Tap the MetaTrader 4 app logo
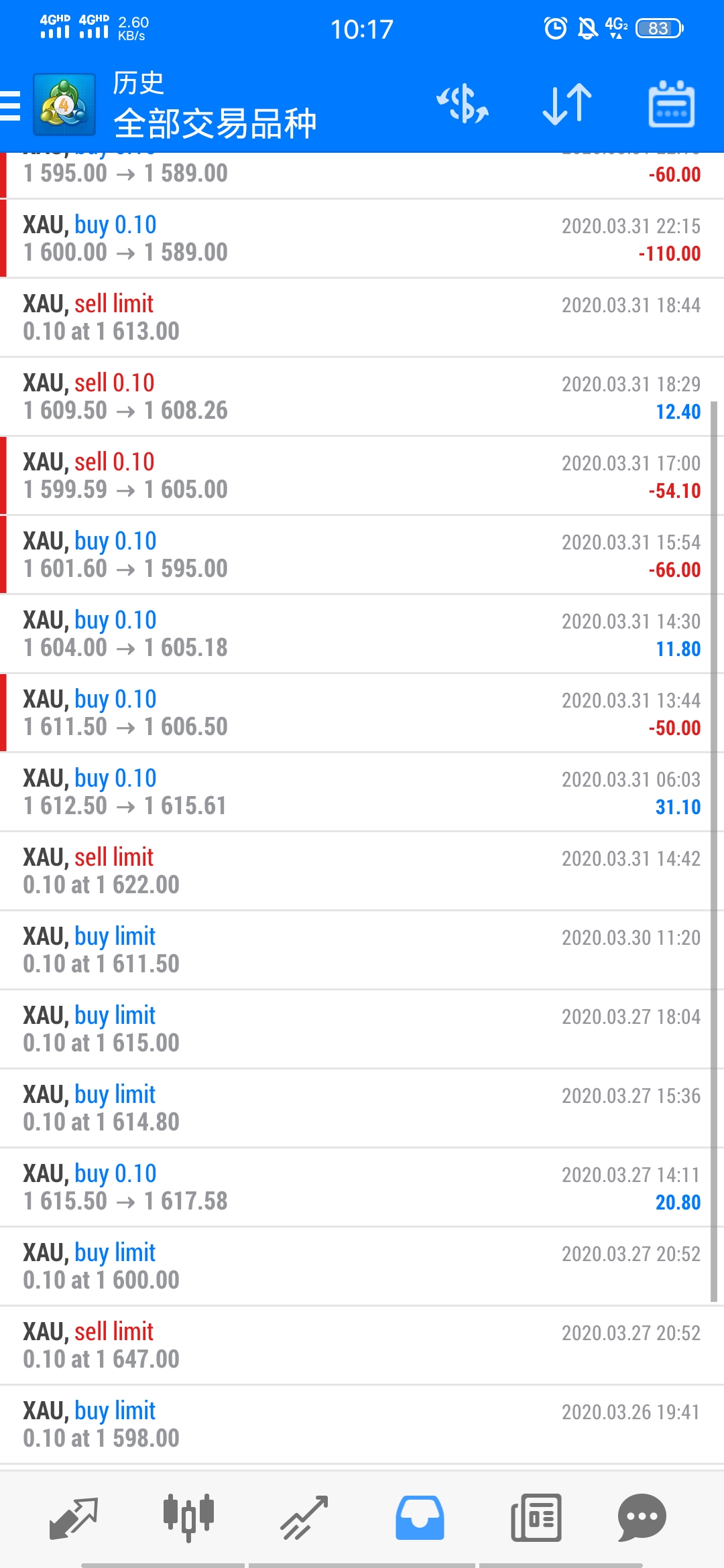This screenshot has height=1568, width=724. click(x=64, y=105)
